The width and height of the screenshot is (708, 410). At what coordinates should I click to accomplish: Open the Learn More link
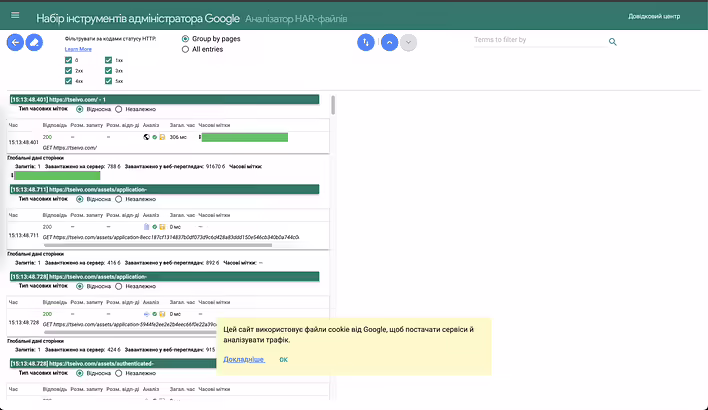[x=78, y=49]
